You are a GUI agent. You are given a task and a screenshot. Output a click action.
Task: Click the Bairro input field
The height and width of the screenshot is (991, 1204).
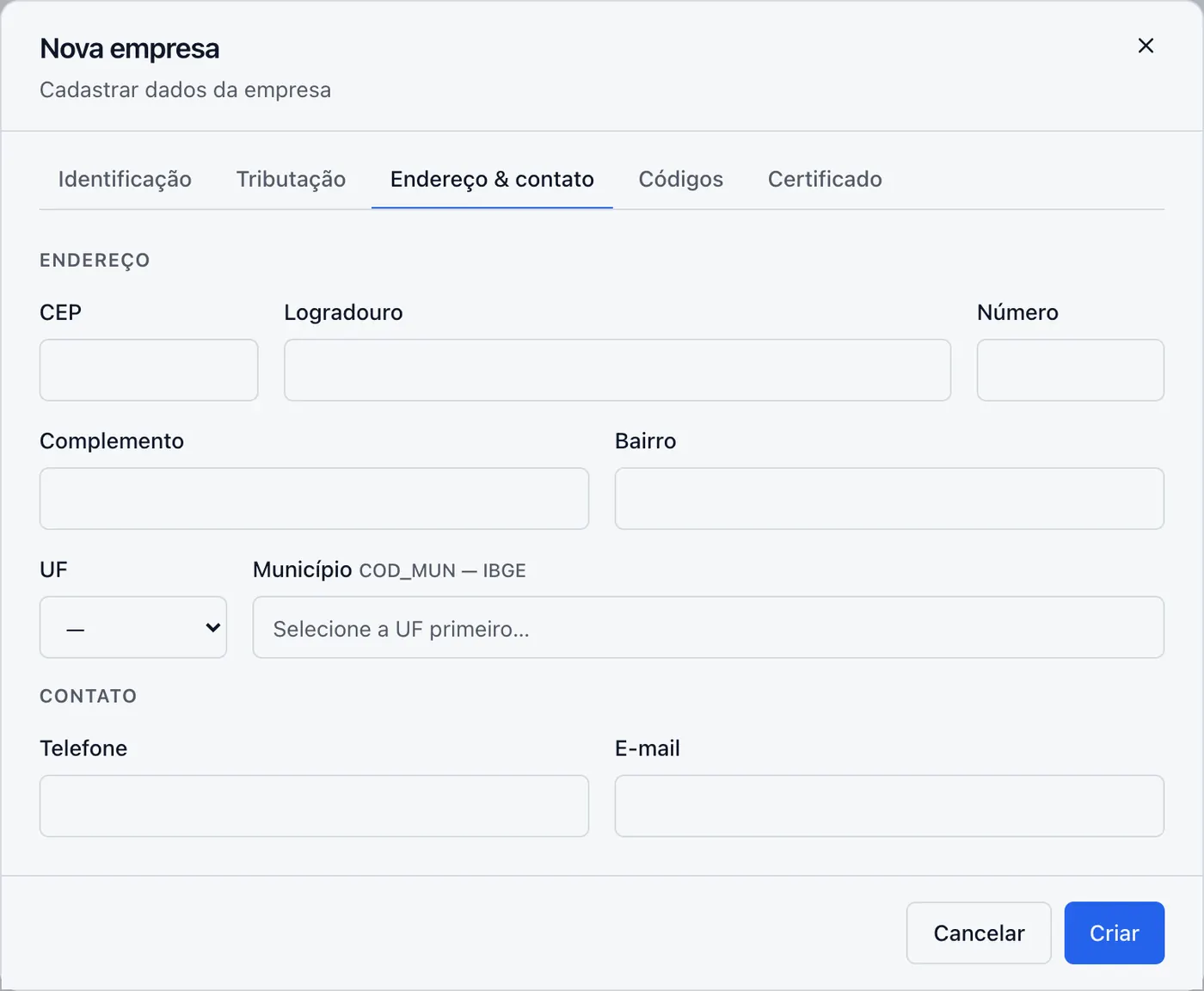(x=889, y=498)
